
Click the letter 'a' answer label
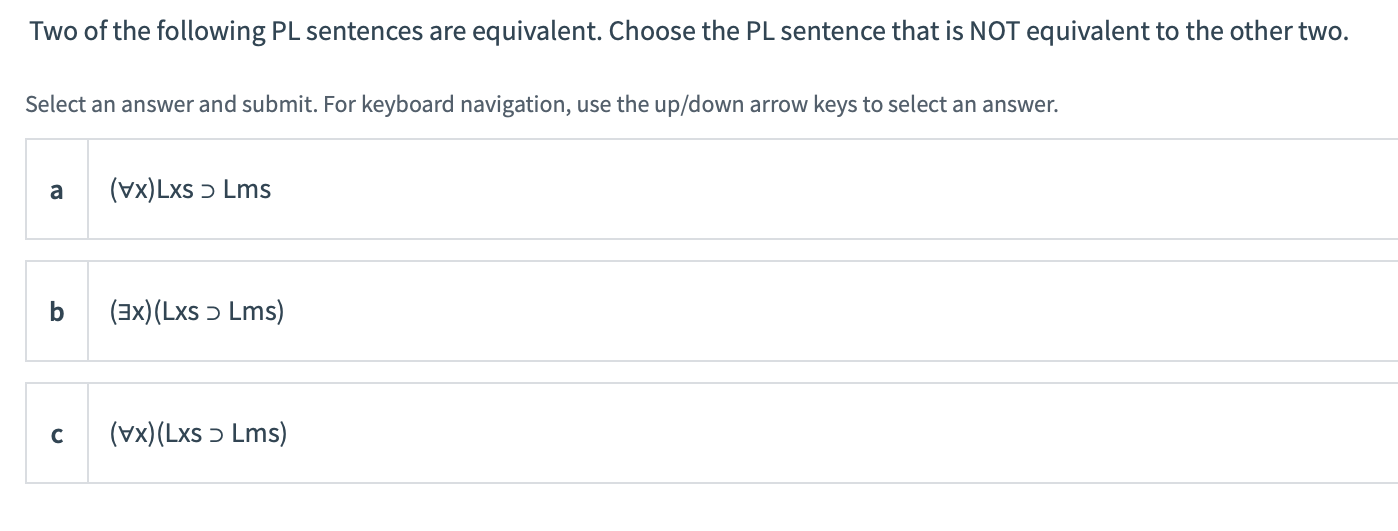click(x=57, y=189)
